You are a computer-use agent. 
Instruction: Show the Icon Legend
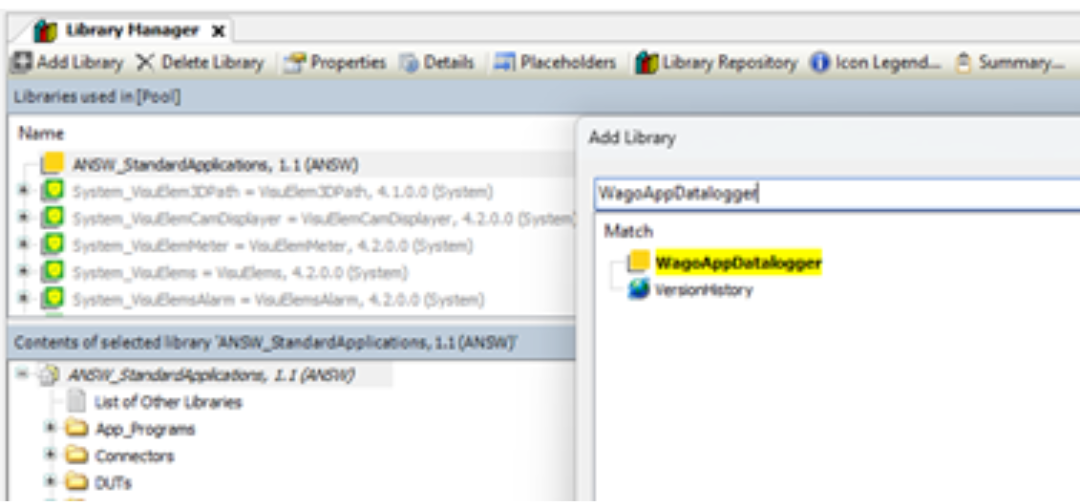coord(876,63)
